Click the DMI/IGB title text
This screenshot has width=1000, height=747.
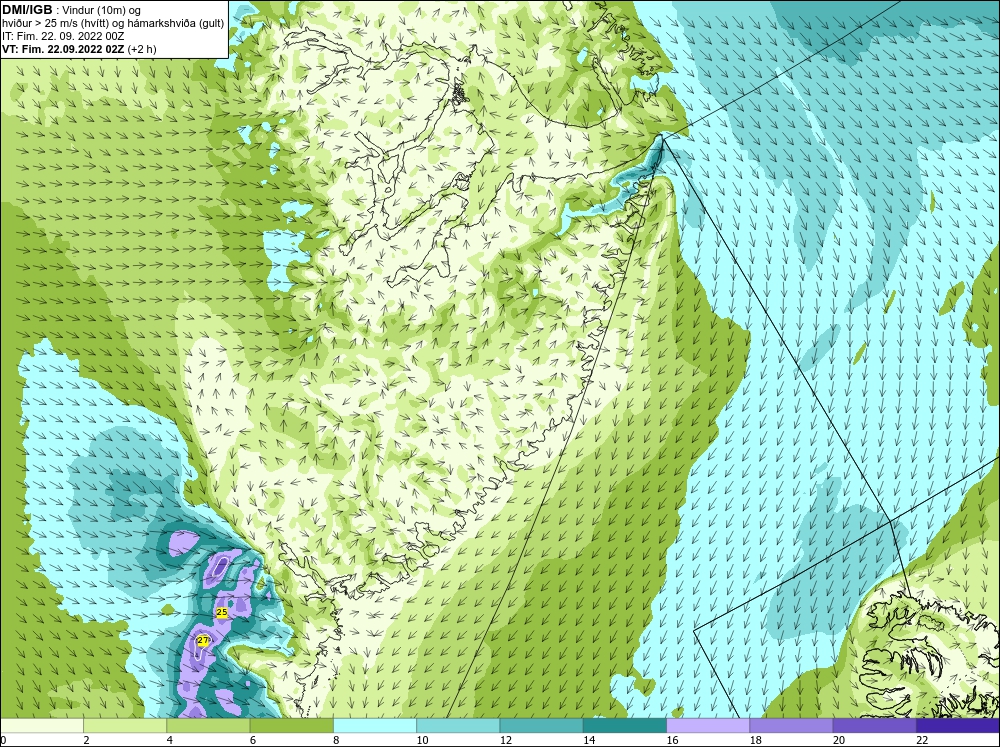click(x=27, y=10)
